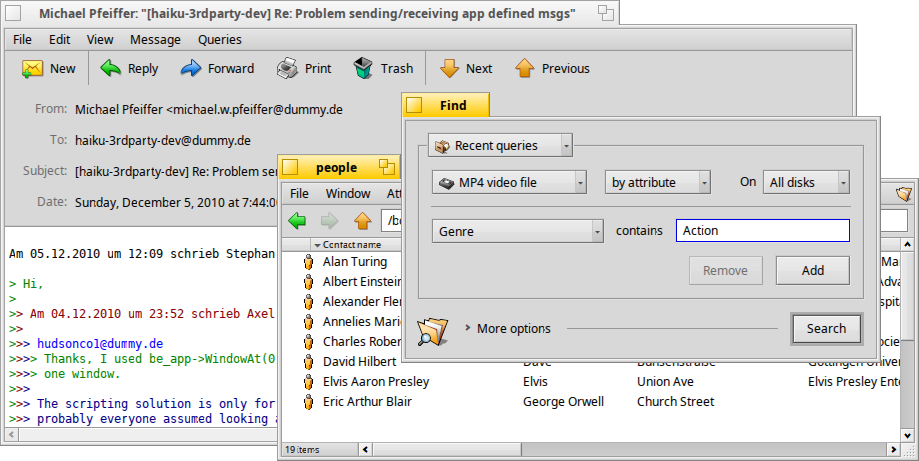The image size is (919, 461).
Task: Click Union Ave address cell
Action: (x=665, y=382)
